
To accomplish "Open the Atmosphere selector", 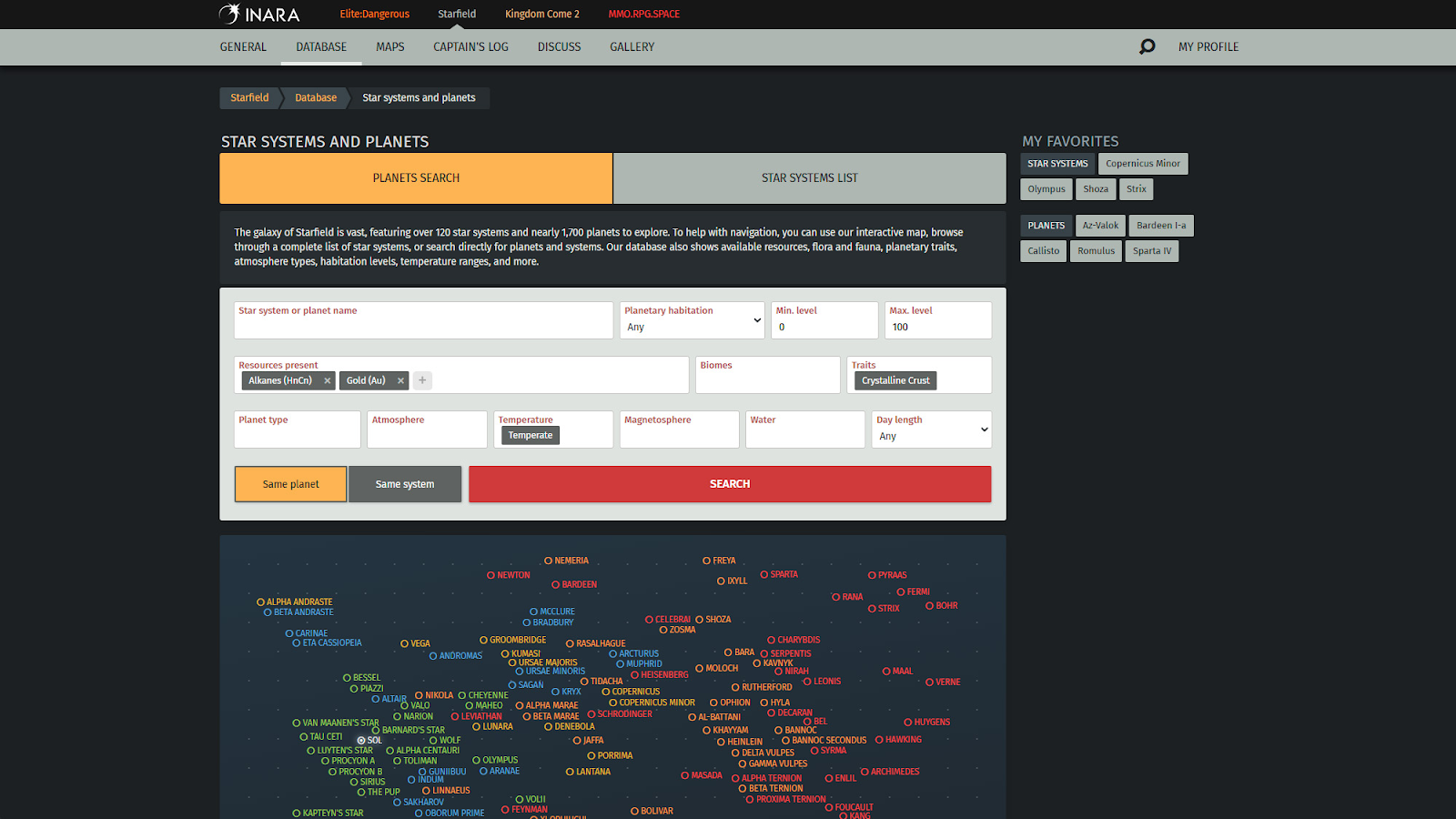I will click(427, 430).
